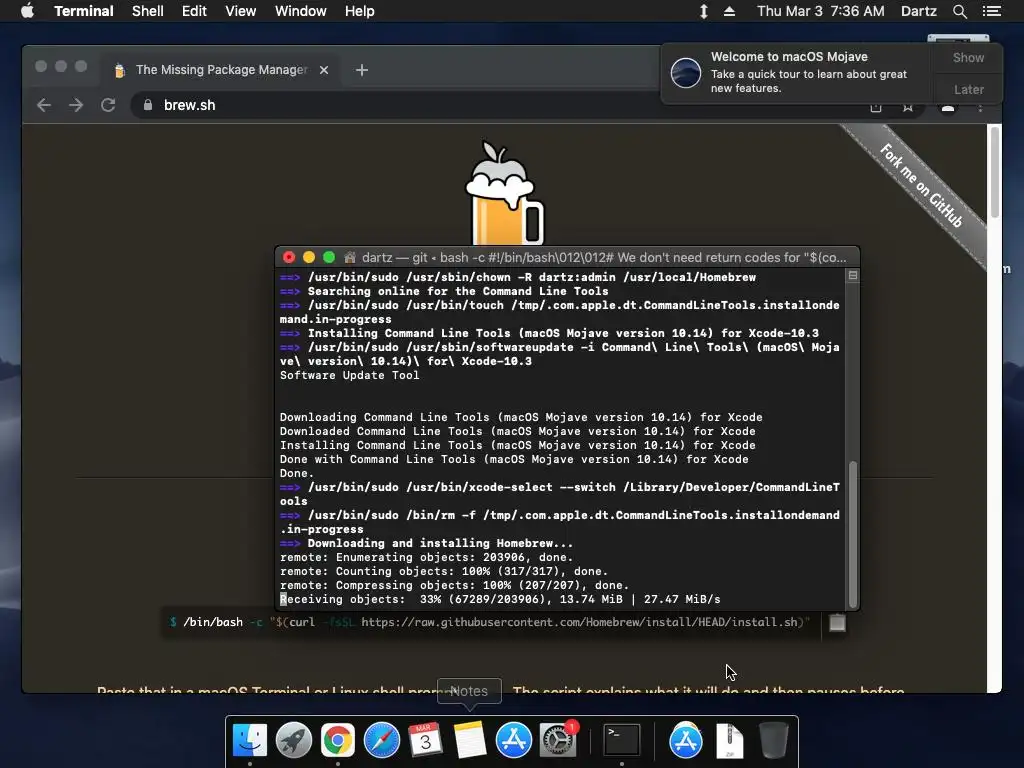Open the zip file in the Dock
1024x768 pixels.
pyautogui.click(x=729, y=741)
